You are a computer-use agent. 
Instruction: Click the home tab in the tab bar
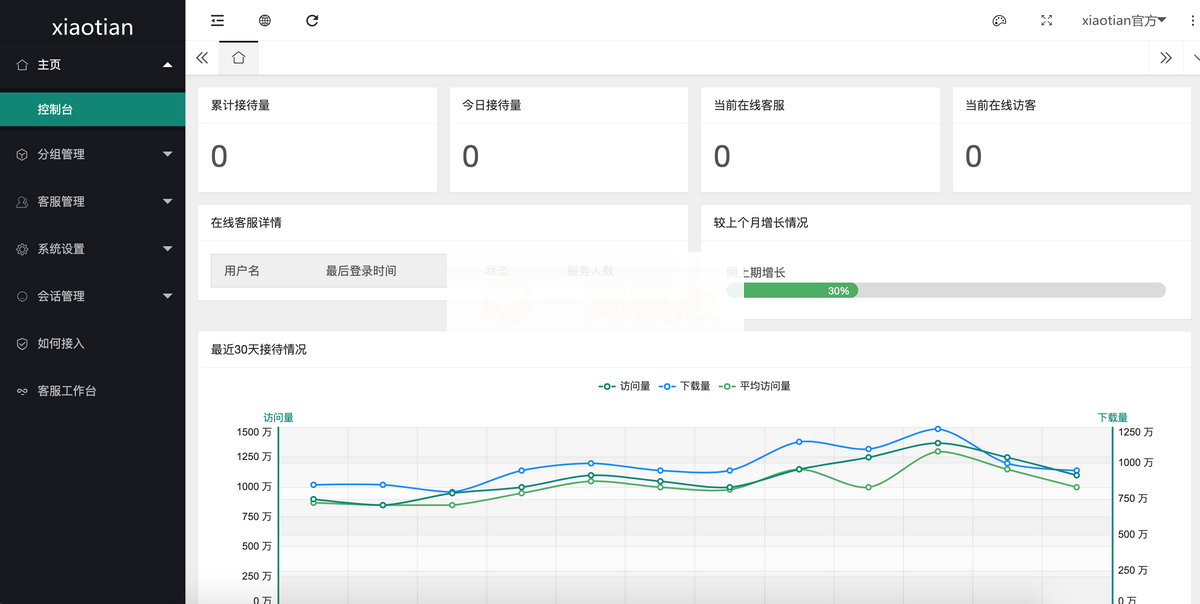pyautogui.click(x=238, y=58)
